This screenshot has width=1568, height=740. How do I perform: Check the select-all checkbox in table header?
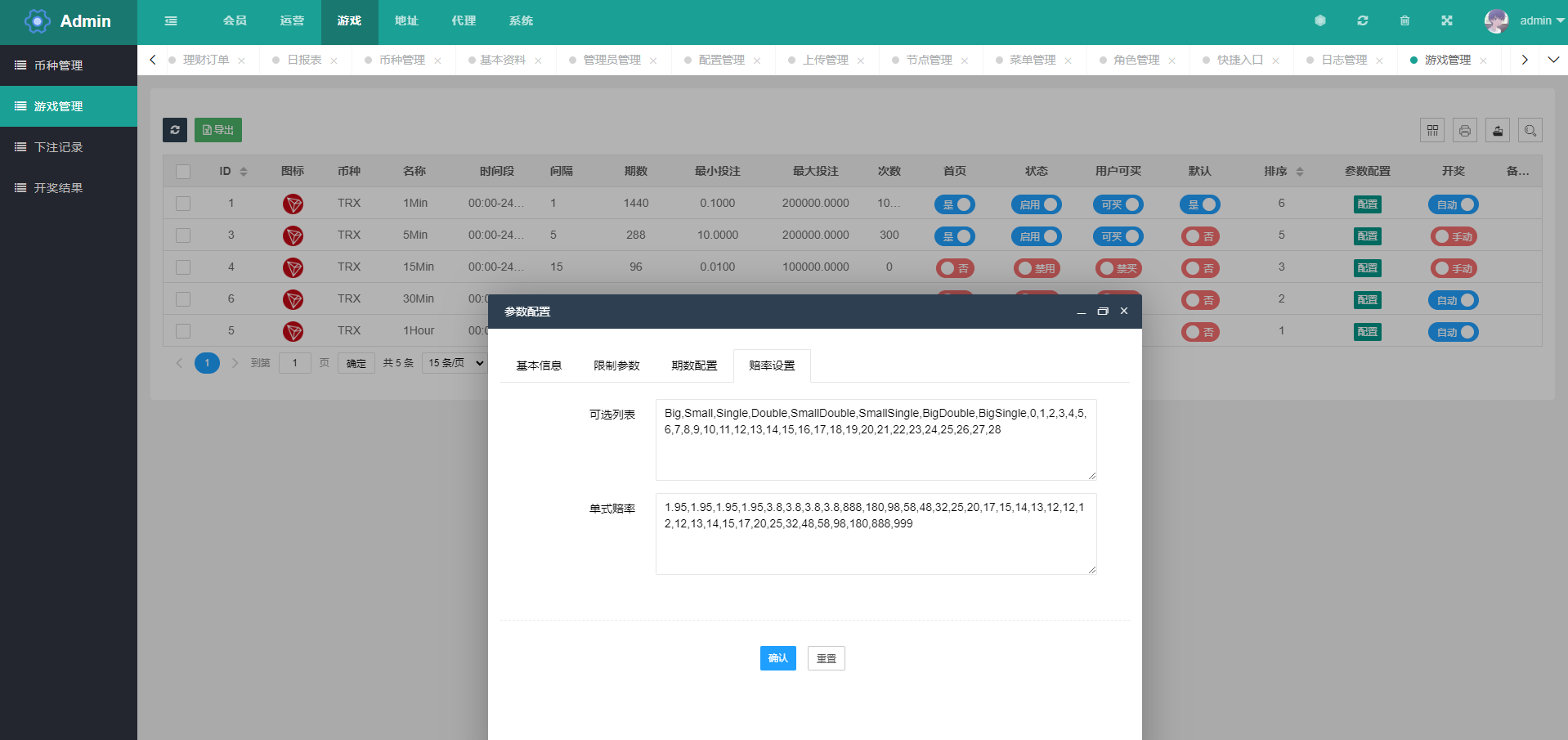pos(183,172)
